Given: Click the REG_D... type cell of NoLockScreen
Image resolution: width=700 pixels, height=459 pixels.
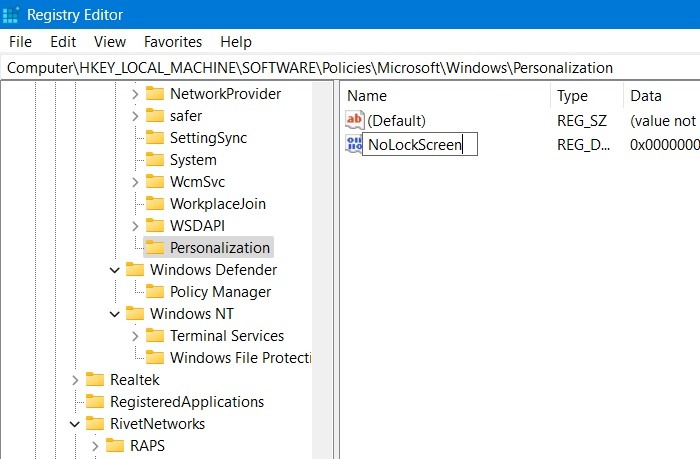Looking at the screenshot, I should [x=583, y=145].
